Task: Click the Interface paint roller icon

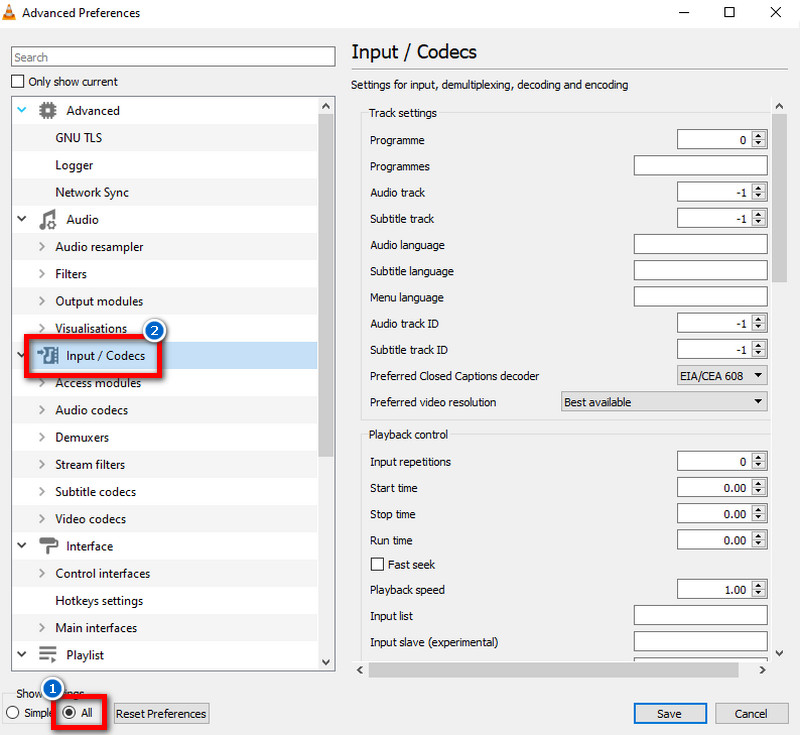Action: click(x=48, y=546)
